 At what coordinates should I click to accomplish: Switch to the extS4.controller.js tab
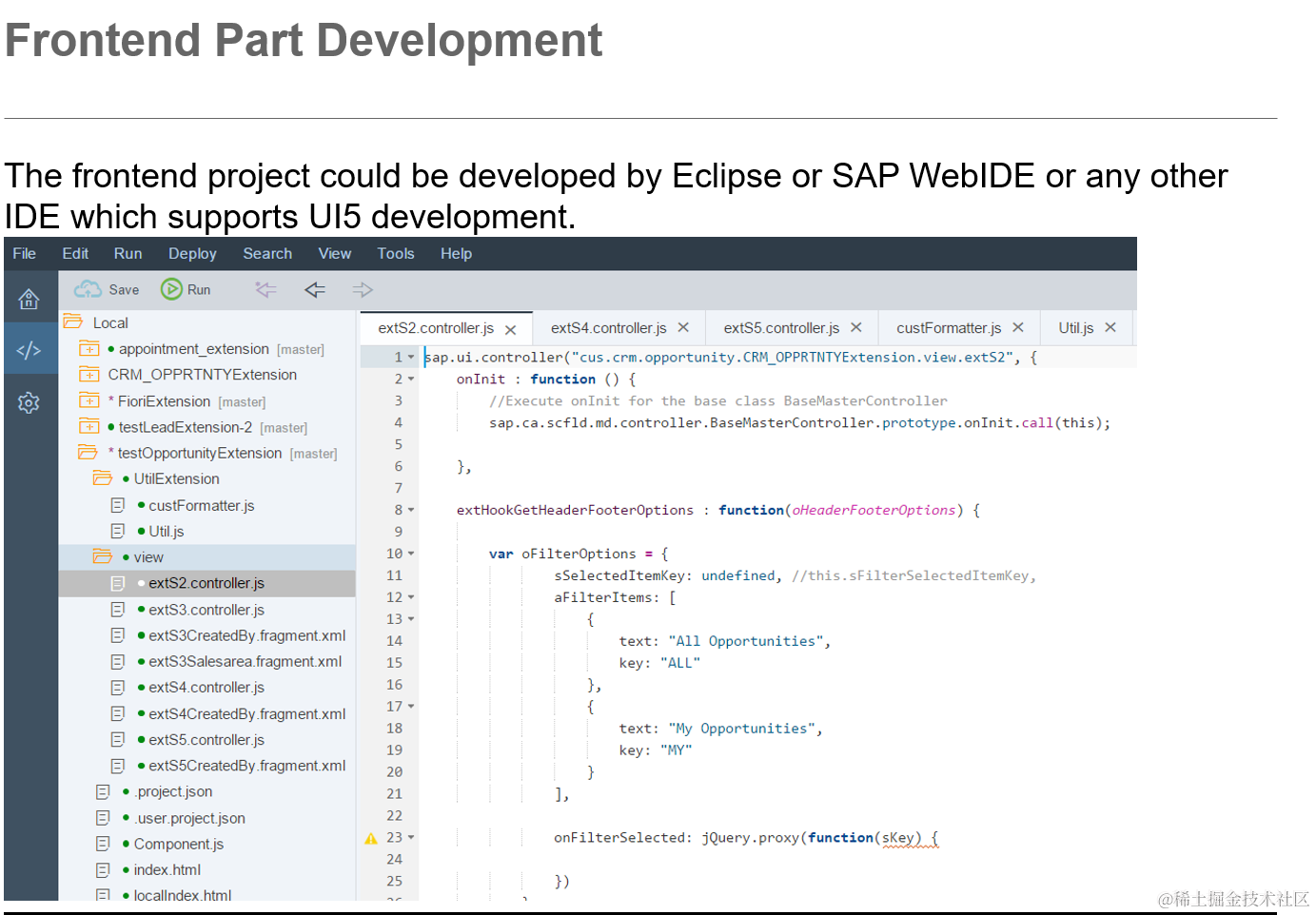coord(609,327)
